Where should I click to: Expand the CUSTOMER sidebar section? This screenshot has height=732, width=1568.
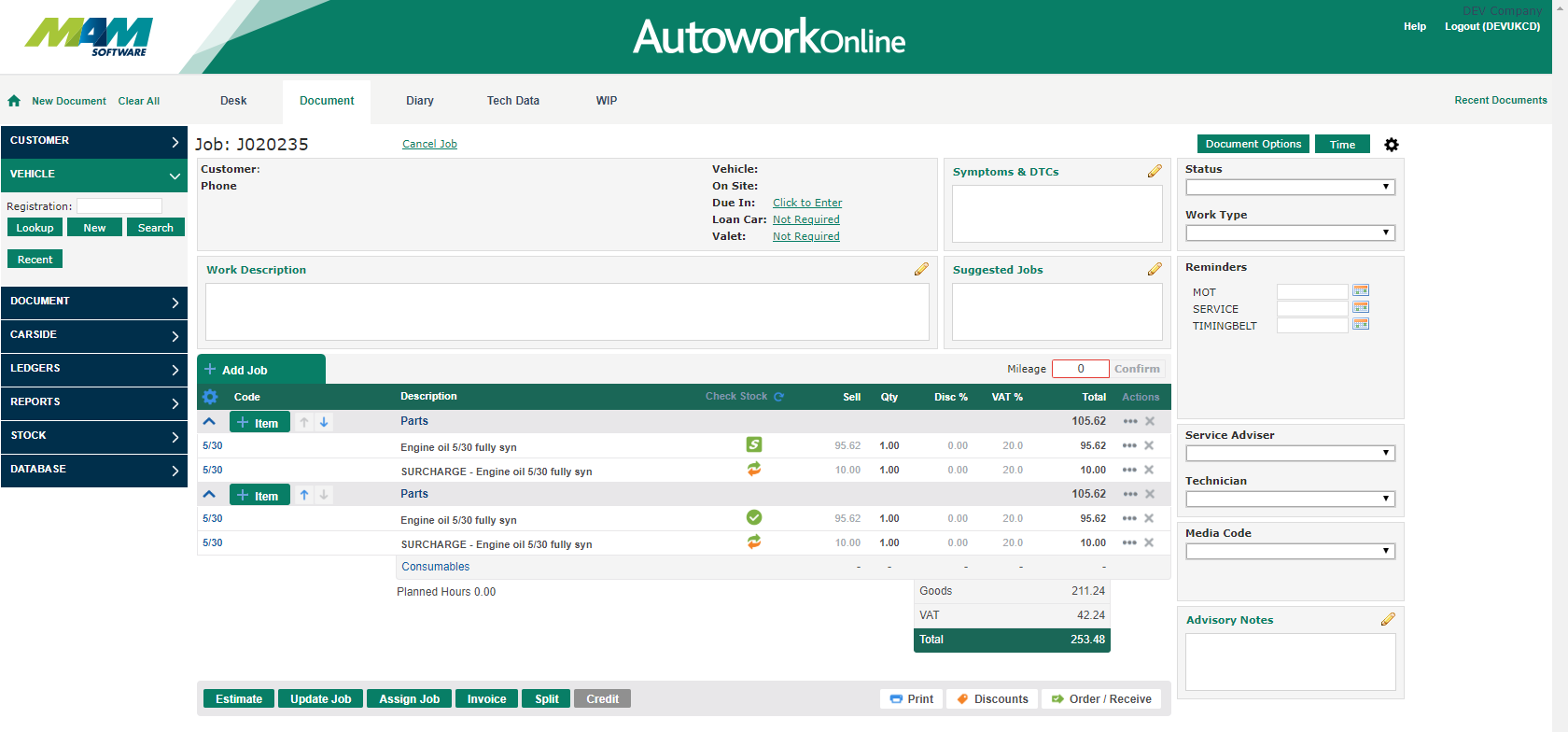click(93, 141)
